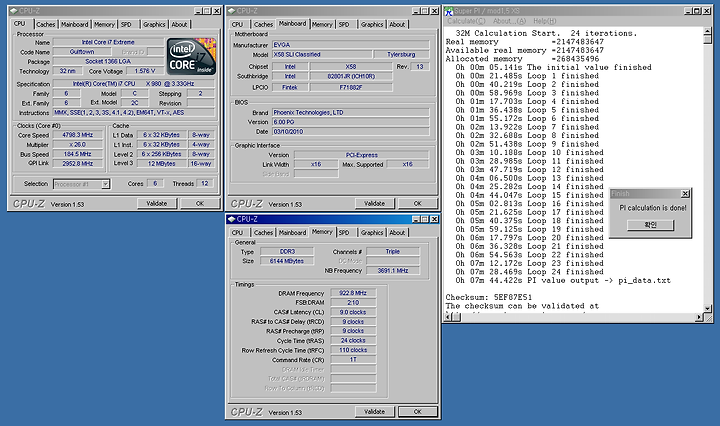The width and height of the screenshot is (720, 426).
Task: Select SPD tab in the CPU window
Action: point(126,24)
